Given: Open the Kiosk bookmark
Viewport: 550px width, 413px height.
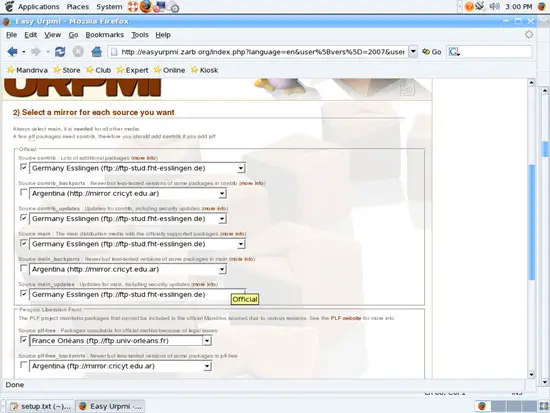Looking at the screenshot, I should pos(204,70).
